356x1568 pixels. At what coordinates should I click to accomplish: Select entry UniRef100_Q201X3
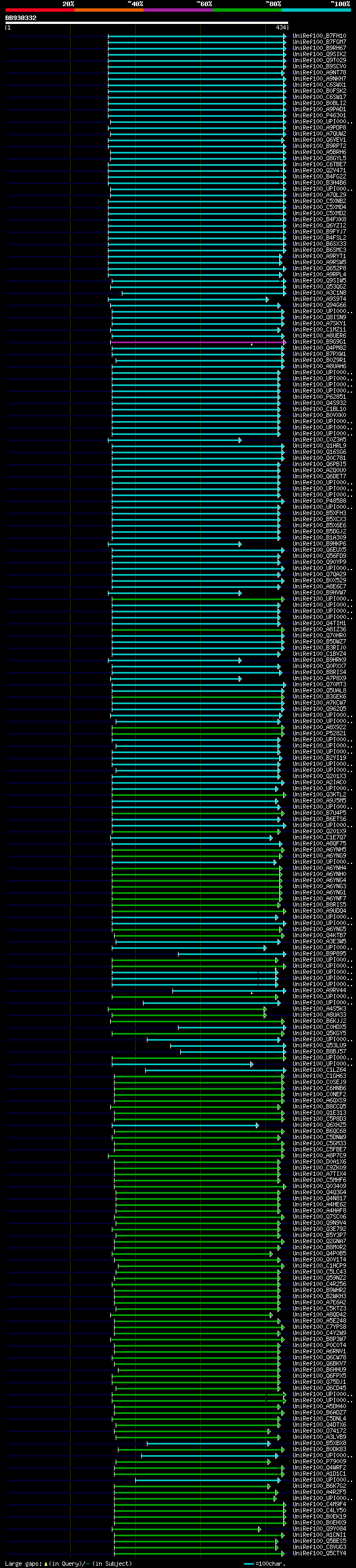[319, 776]
